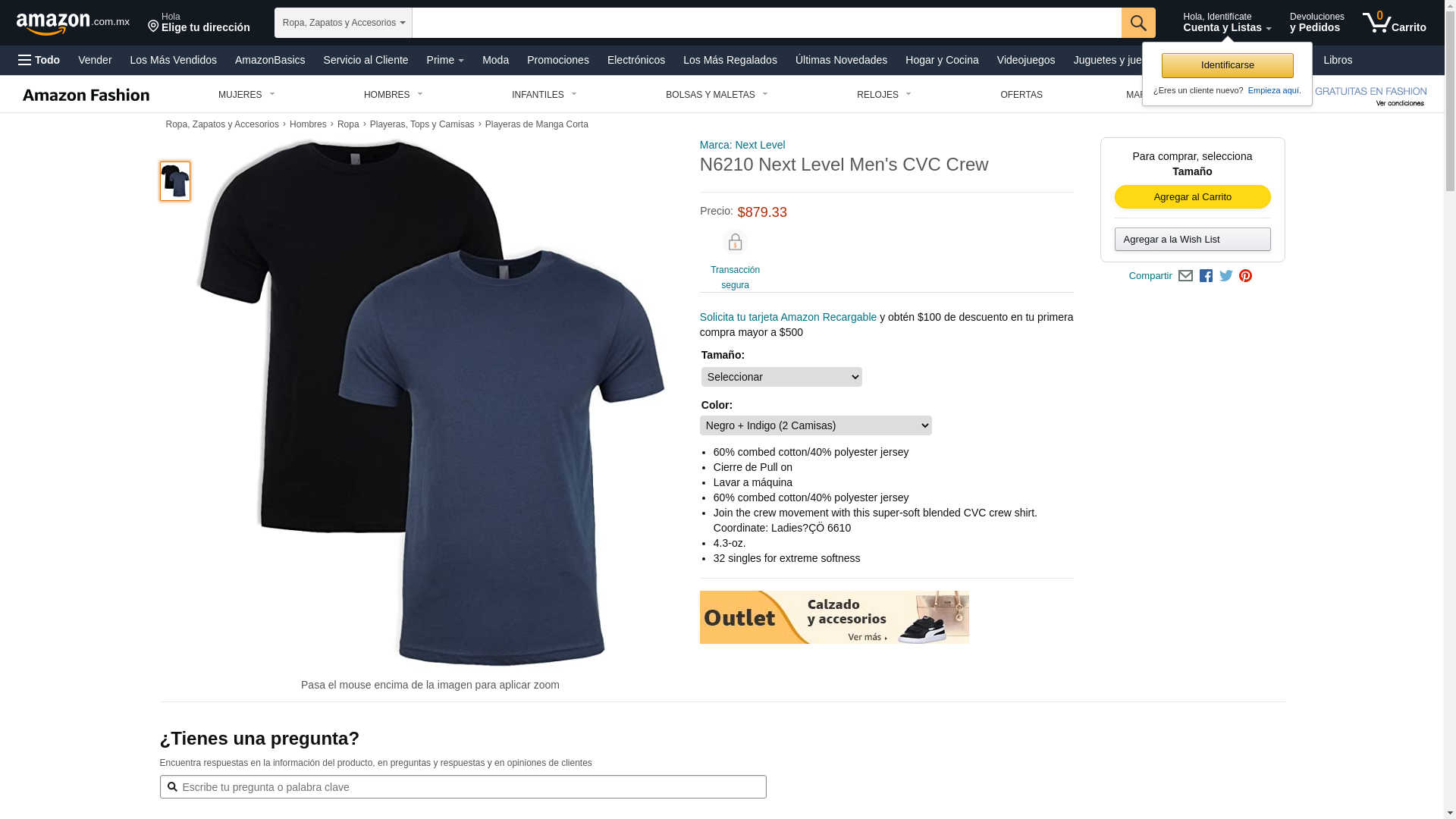Click the Agregar al Carrito button

coord(1192,197)
